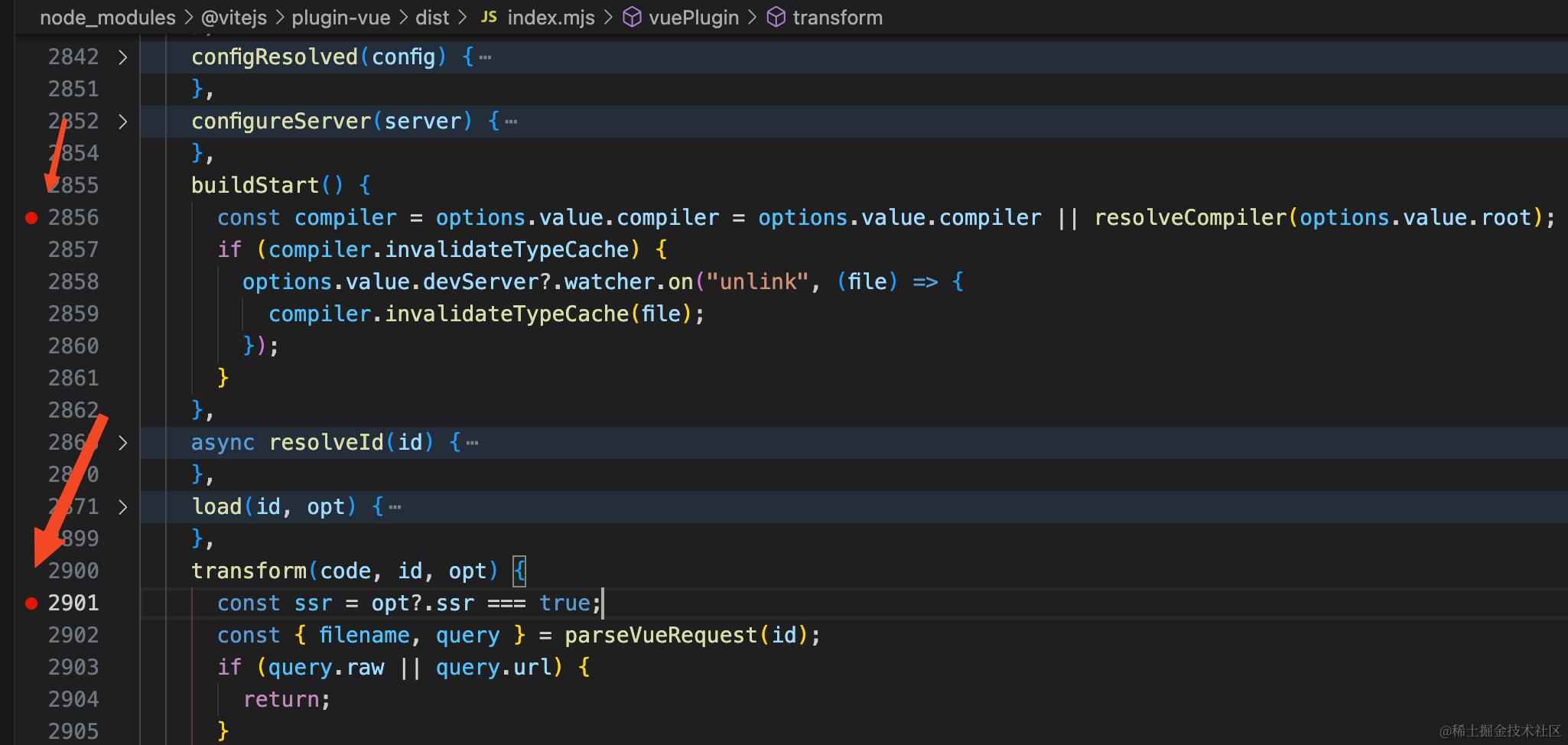Expand the resolveId fold arrow at line 2863
The height and width of the screenshot is (745, 1568).
[x=123, y=442]
